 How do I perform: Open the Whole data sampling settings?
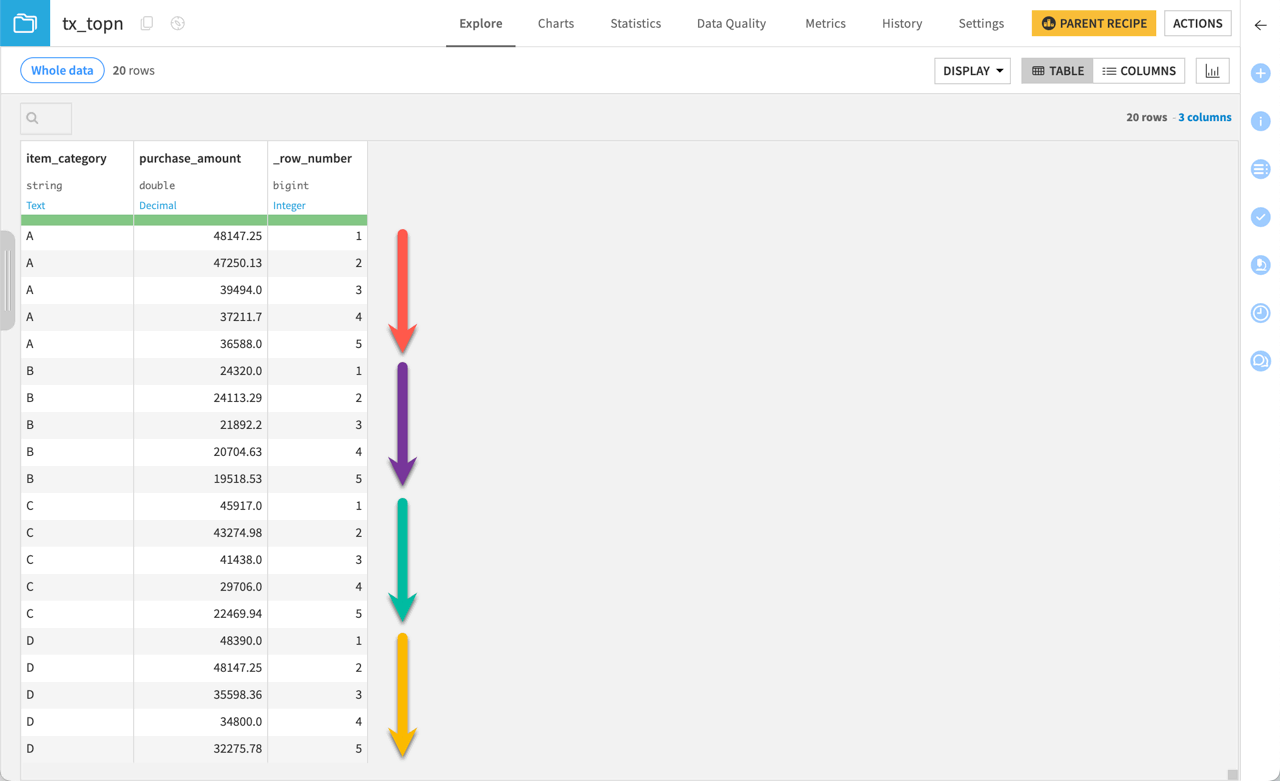coord(60,70)
